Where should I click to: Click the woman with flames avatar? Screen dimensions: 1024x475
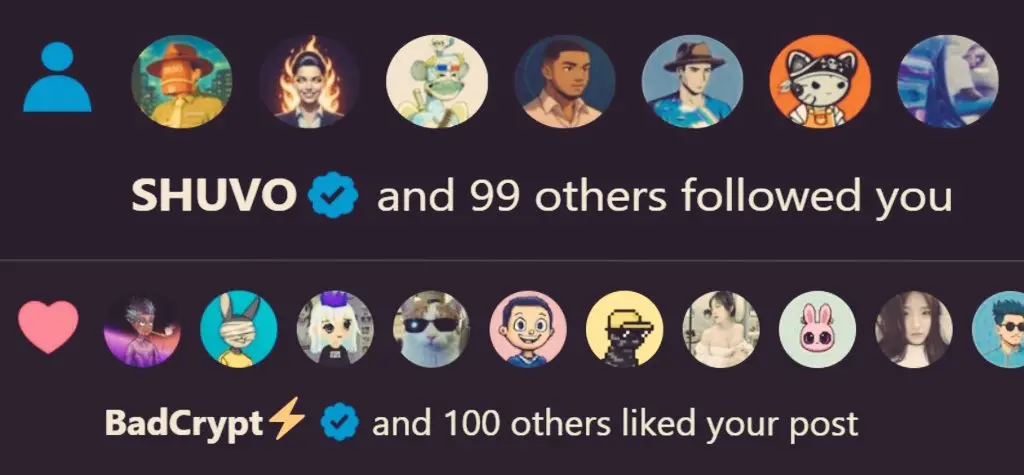pos(309,81)
